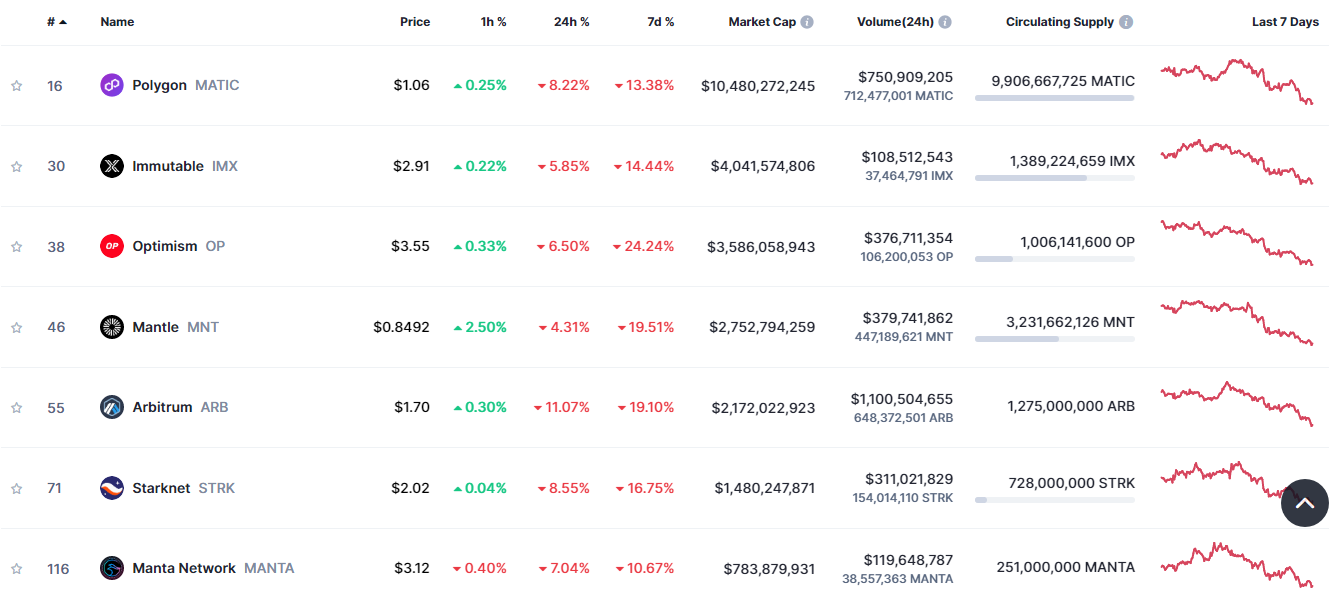Viewport: 1335px width, 596px height.
Task: Click the Optimism OP logo icon
Action: click(112, 246)
